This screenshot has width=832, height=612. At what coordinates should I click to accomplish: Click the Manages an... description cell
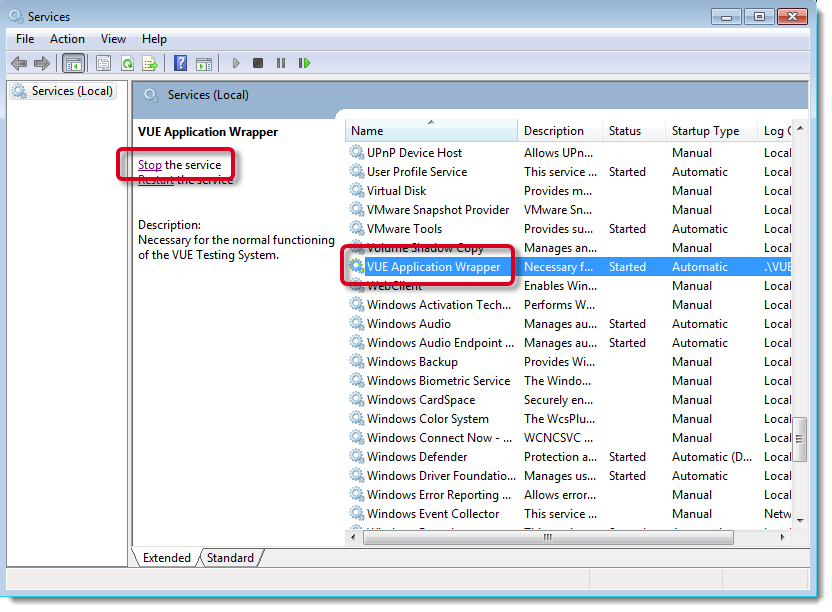(560, 248)
